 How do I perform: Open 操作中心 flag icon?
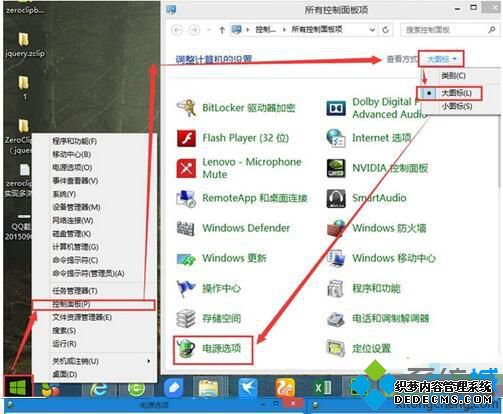pyautogui.click(x=186, y=288)
